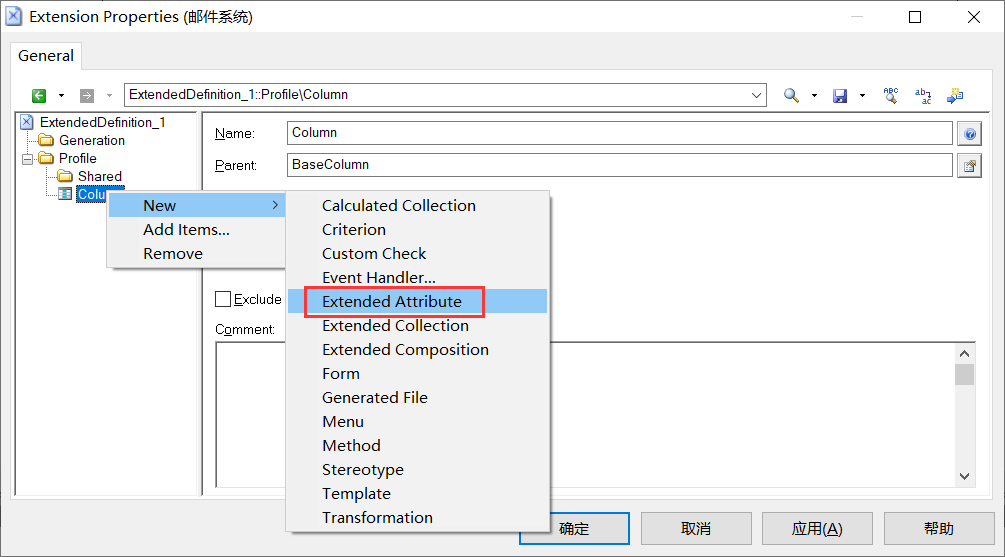Open the Save icon dropdown arrow

point(862,96)
